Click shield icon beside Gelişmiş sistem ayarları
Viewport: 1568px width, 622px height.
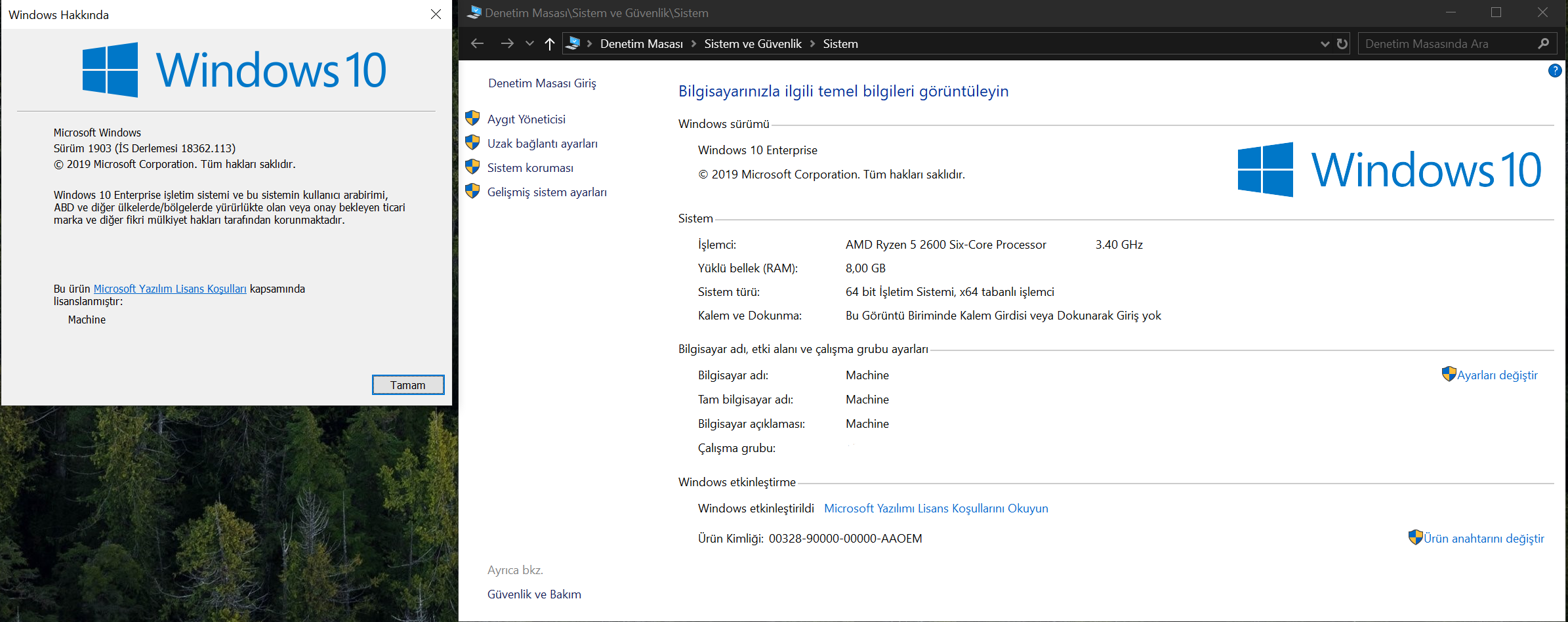point(472,191)
